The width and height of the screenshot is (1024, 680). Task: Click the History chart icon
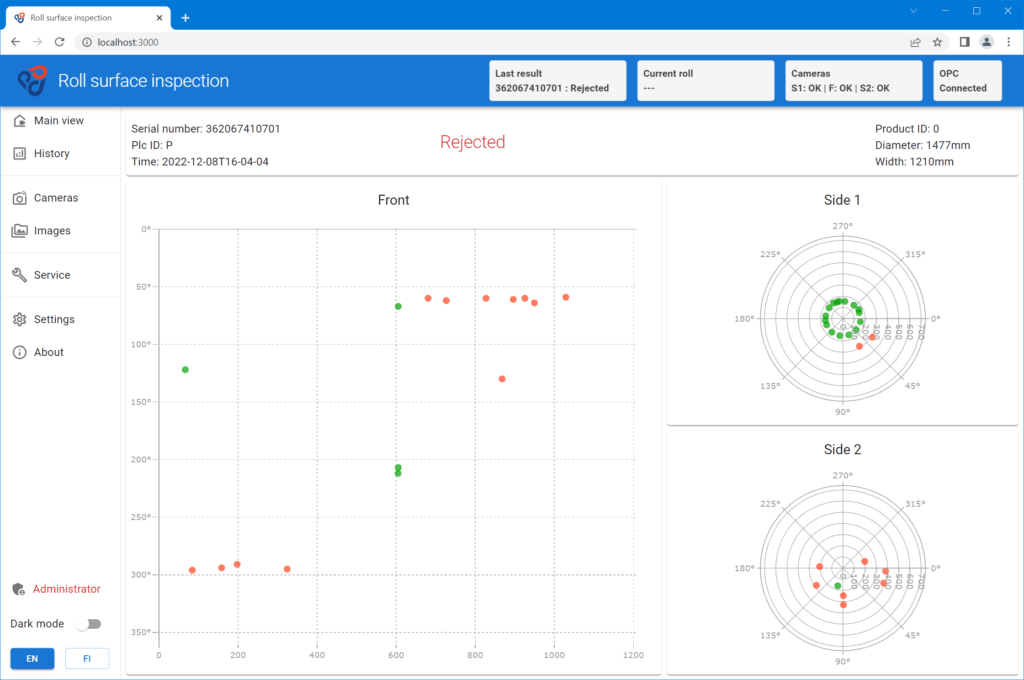[x=20, y=154]
